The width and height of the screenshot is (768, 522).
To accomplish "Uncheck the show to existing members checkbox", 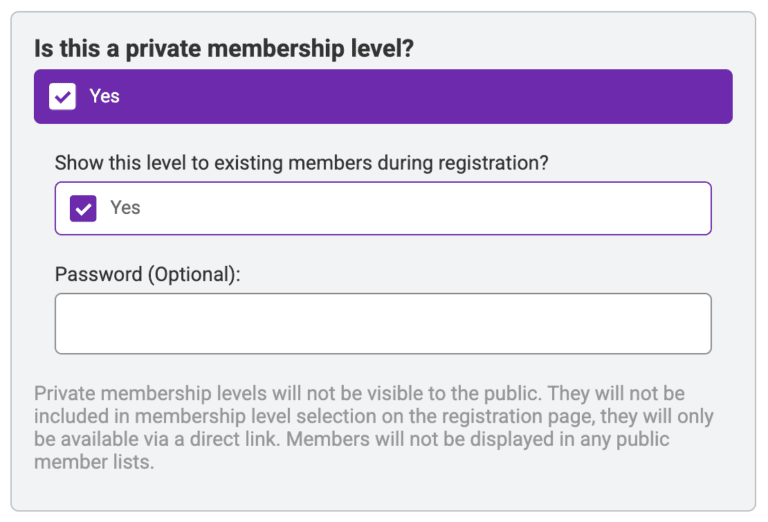I will (83, 209).
